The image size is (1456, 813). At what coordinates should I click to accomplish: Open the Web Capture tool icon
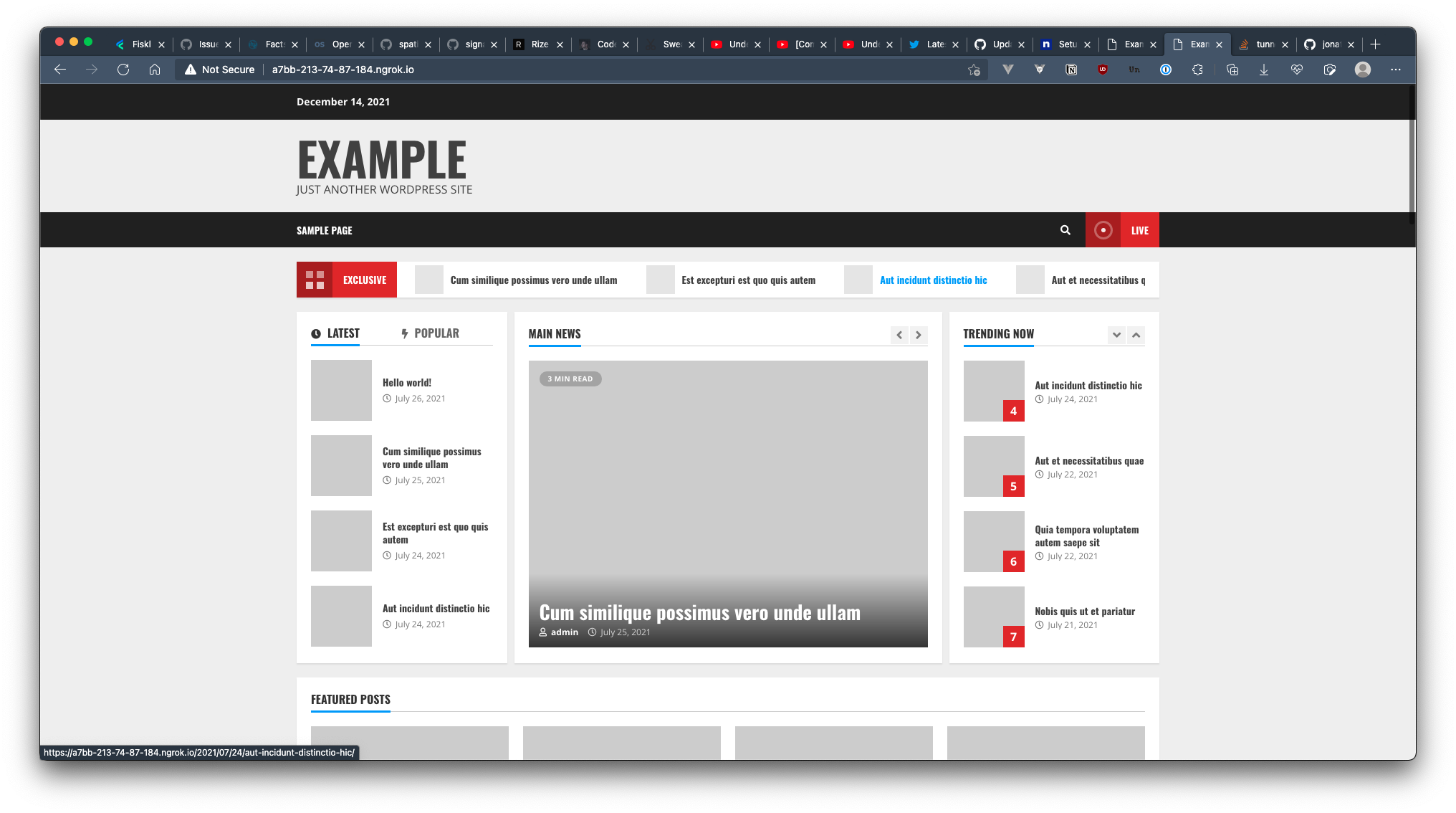tap(1329, 70)
